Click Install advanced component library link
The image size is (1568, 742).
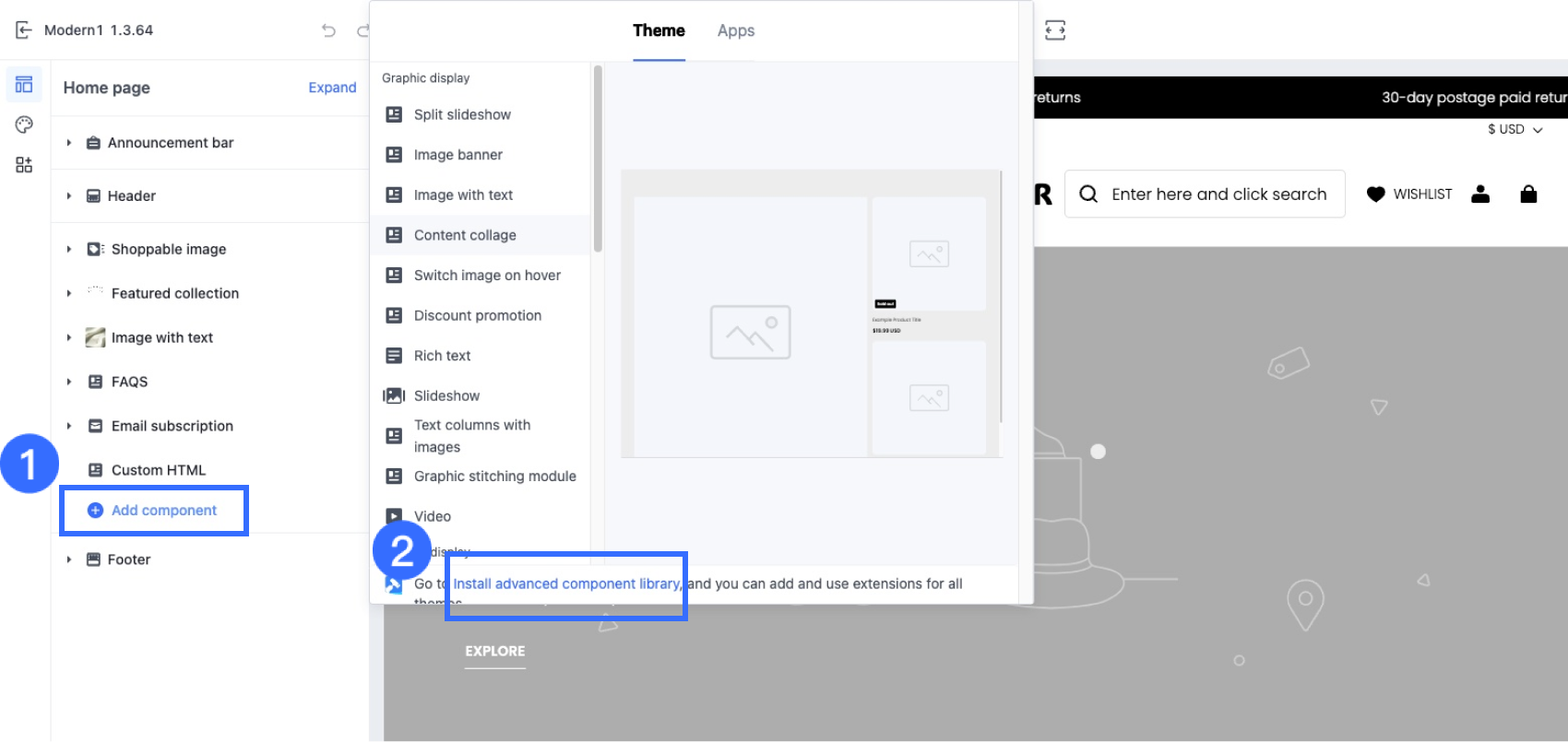click(567, 583)
